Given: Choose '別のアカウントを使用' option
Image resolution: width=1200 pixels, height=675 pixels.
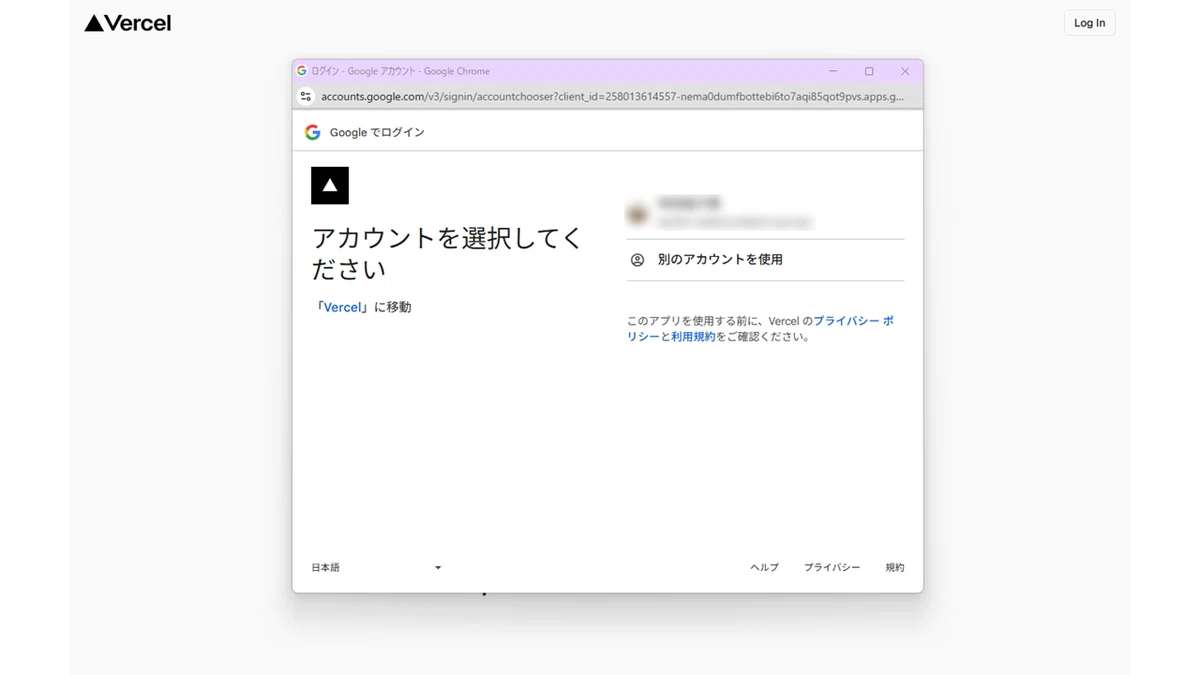Looking at the screenshot, I should point(765,260).
